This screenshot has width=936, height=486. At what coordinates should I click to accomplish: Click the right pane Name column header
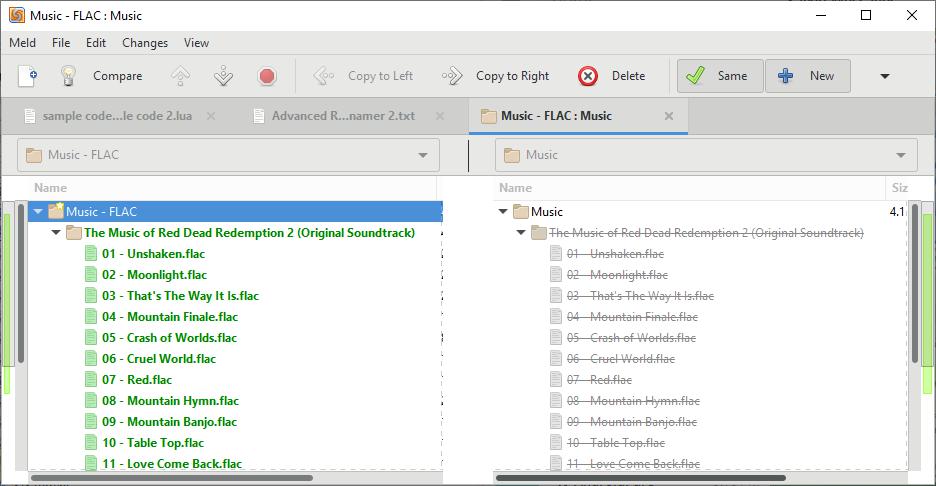[515, 187]
